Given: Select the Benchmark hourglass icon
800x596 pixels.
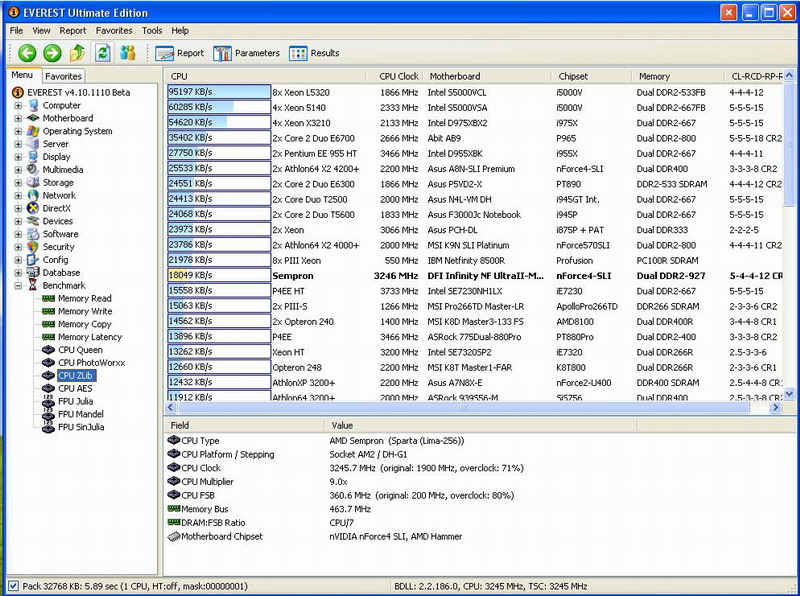Looking at the screenshot, I should click(34, 285).
